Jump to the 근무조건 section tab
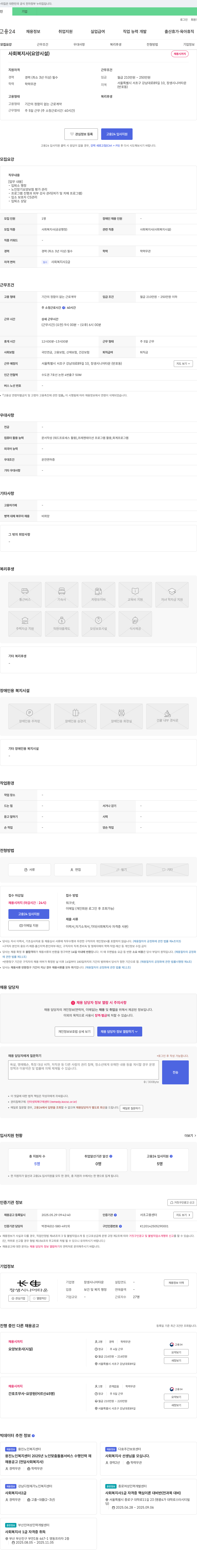Viewport: 197px width, 1568px height. [43, 44]
